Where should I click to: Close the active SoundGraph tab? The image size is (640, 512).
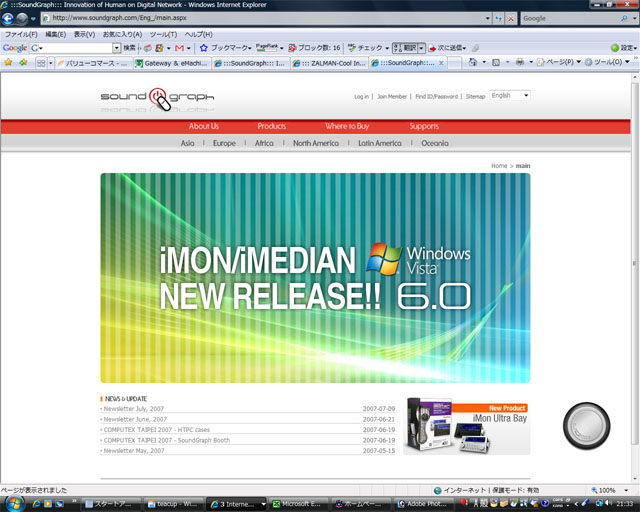click(441, 63)
